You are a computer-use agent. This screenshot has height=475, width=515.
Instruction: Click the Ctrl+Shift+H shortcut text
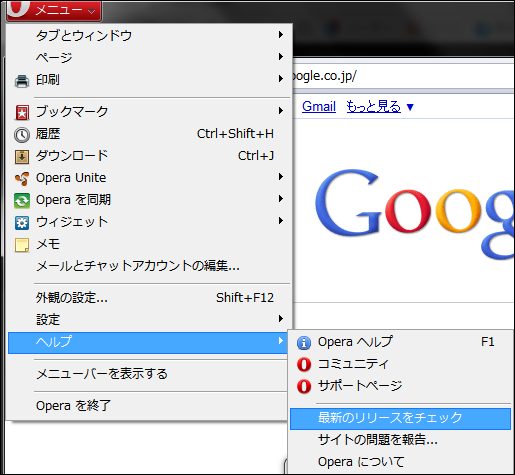pos(235,134)
